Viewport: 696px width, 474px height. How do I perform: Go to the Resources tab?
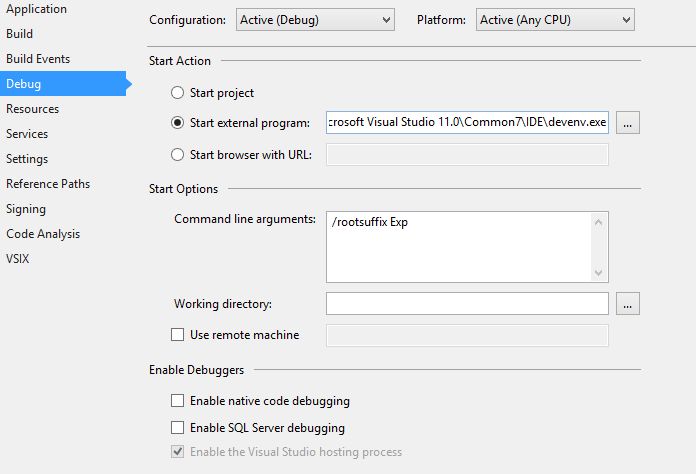(x=32, y=109)
